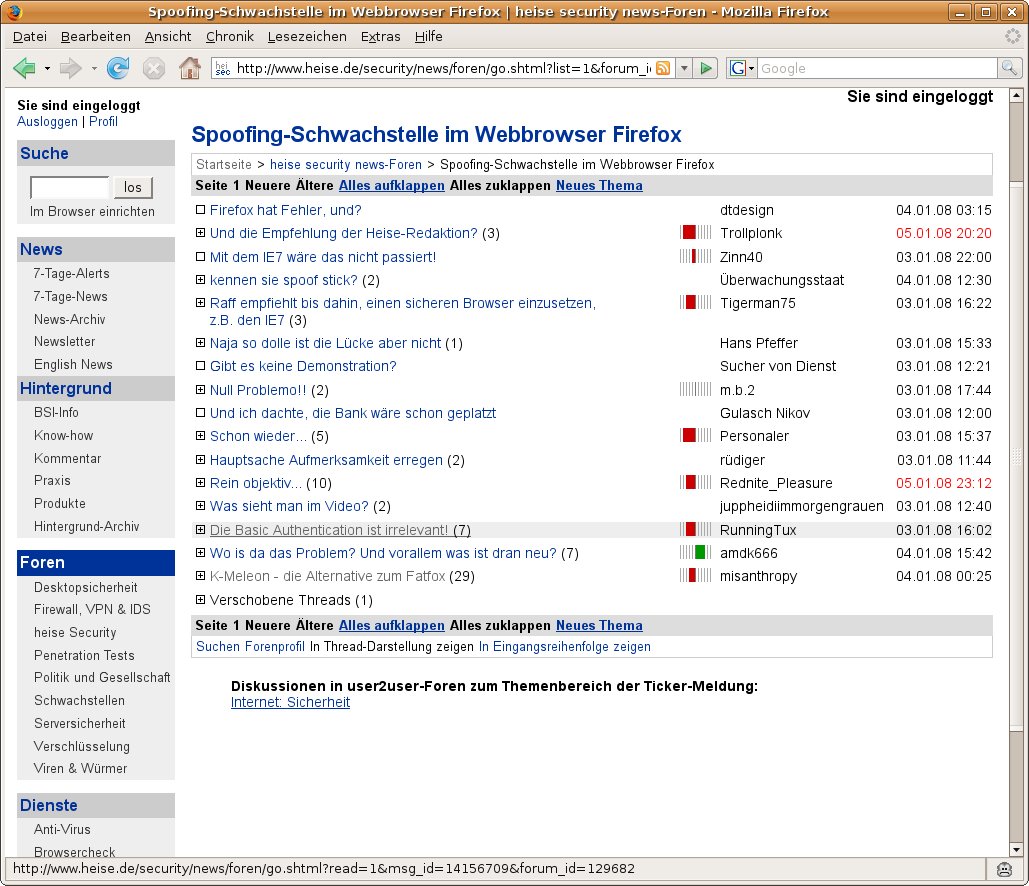The image size is (1029, 886).
Task: Open the Lesezeichen menu
Action: click(307, 37)
